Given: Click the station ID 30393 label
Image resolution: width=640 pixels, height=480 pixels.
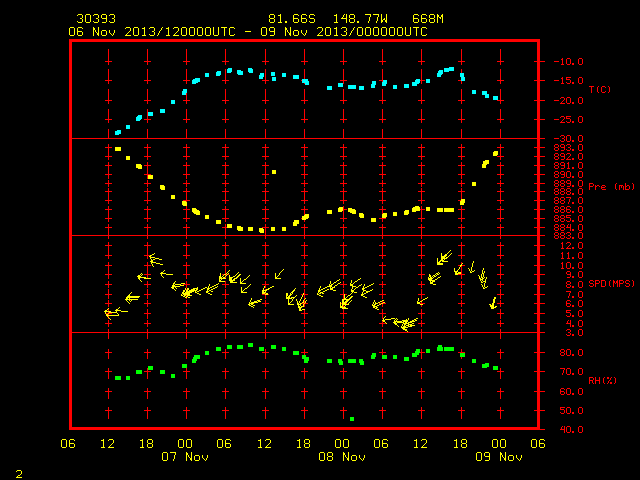Looking at the screenshot, I should click(x=96, y=19).
